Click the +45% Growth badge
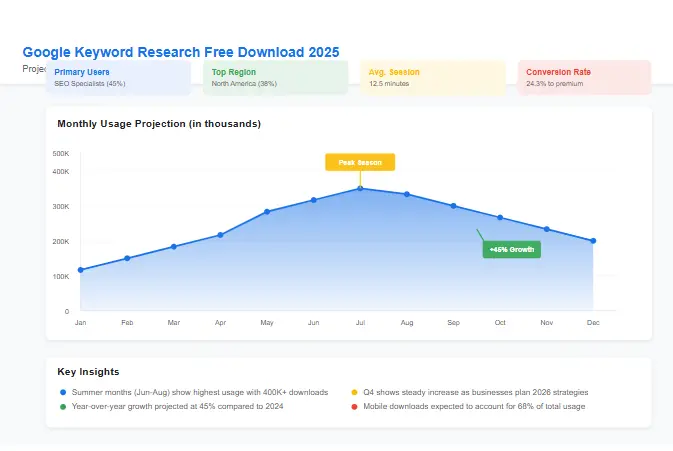Screen dimensions: 673x451 [511, 249]
